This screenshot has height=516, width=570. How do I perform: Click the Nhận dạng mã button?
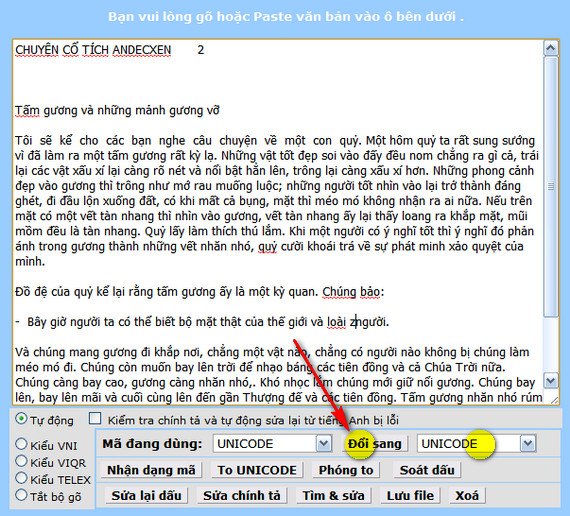coord(151,470)
